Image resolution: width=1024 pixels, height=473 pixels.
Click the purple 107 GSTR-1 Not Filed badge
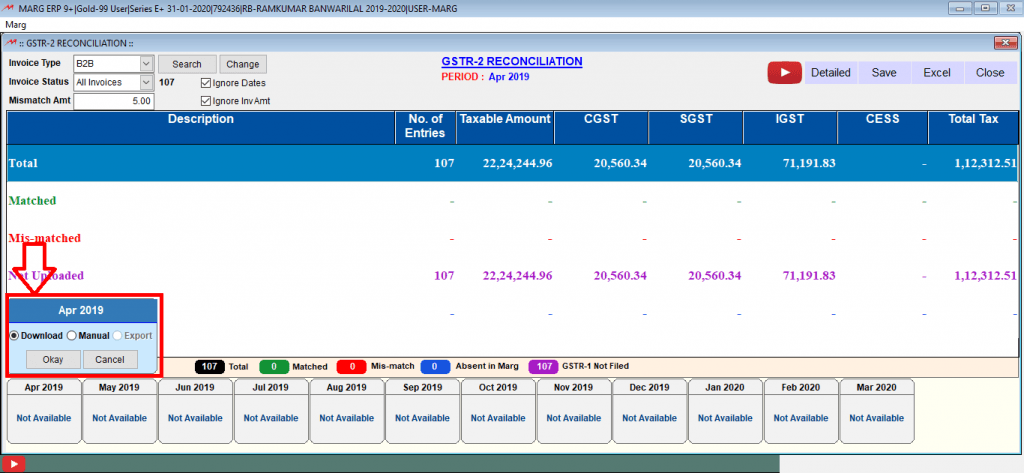pyautogui.click(x=543, y=367)
